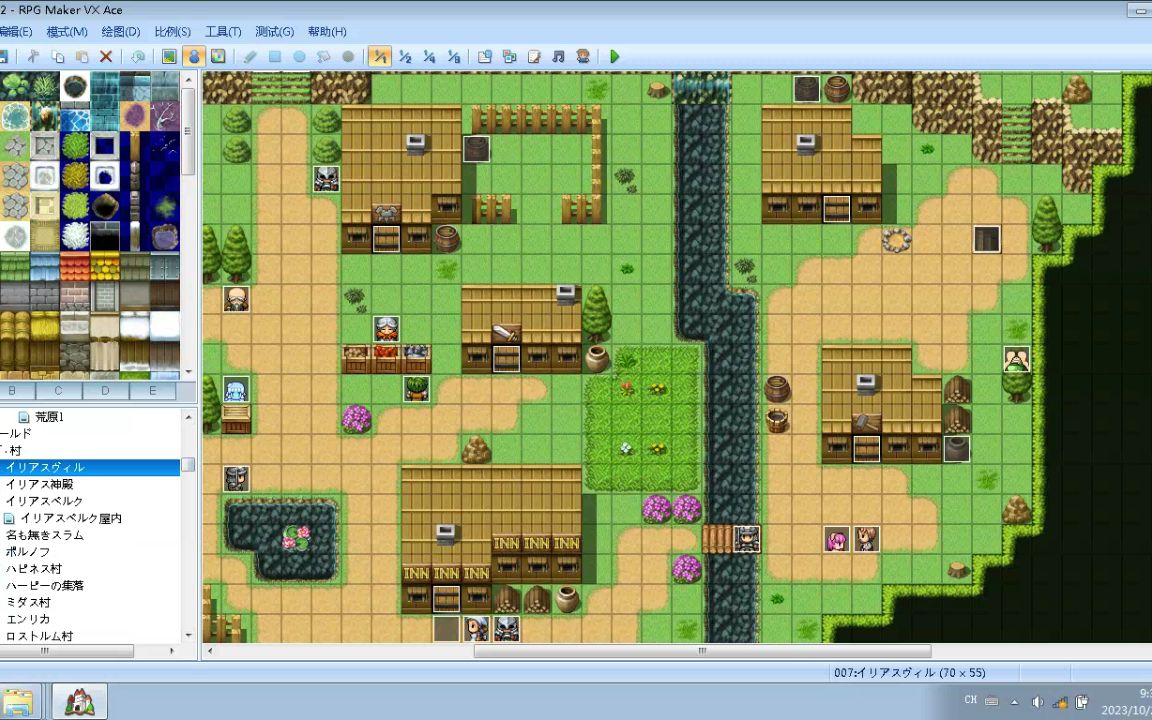The image size is (1152, 720).
Task: Switch to Map editing mode
Action: 169,57
